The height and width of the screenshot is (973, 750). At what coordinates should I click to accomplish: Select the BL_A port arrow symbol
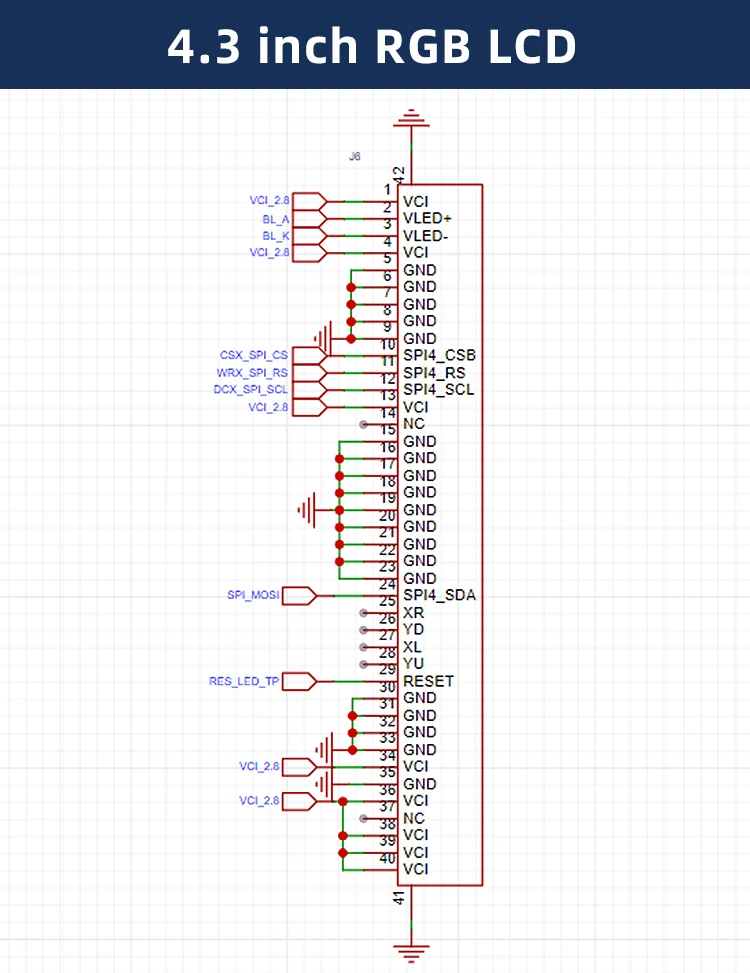(310, 219)
